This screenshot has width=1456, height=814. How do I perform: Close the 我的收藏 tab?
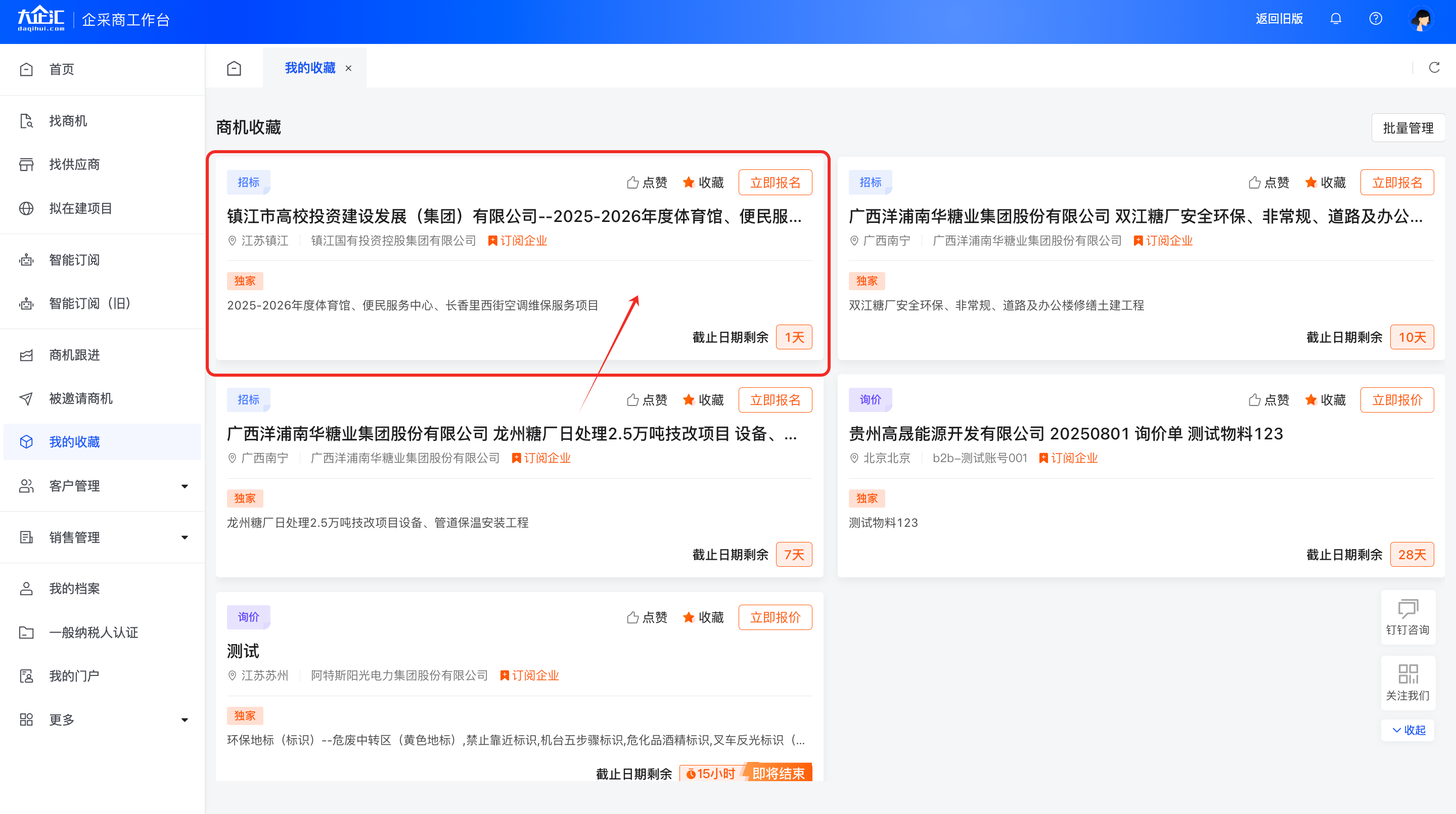[349, 68]
